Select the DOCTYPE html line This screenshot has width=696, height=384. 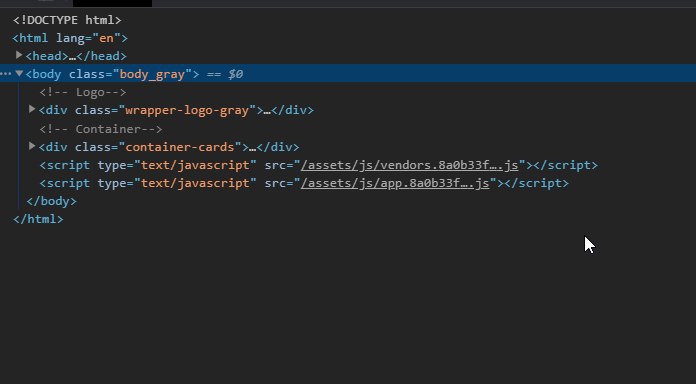click(67, 20)
